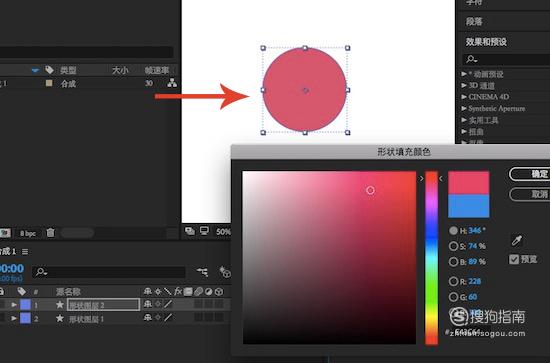550x363 pixels.
Task: Select the H hue radio button
Action: tap(453, 230)
